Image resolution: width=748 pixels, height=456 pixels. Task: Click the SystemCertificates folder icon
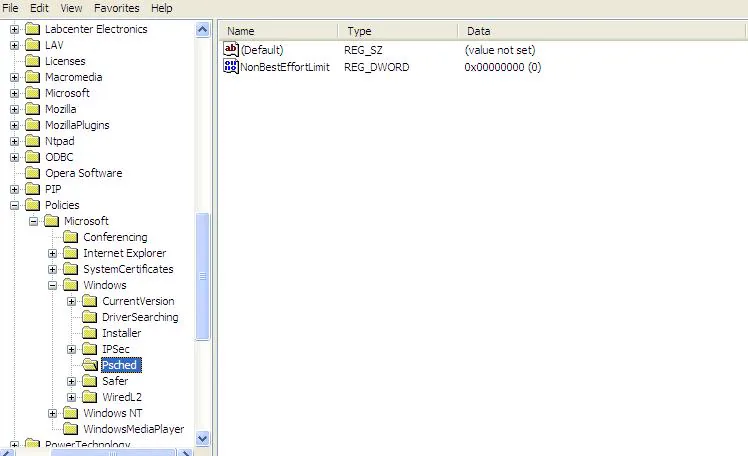pos(71,269)
